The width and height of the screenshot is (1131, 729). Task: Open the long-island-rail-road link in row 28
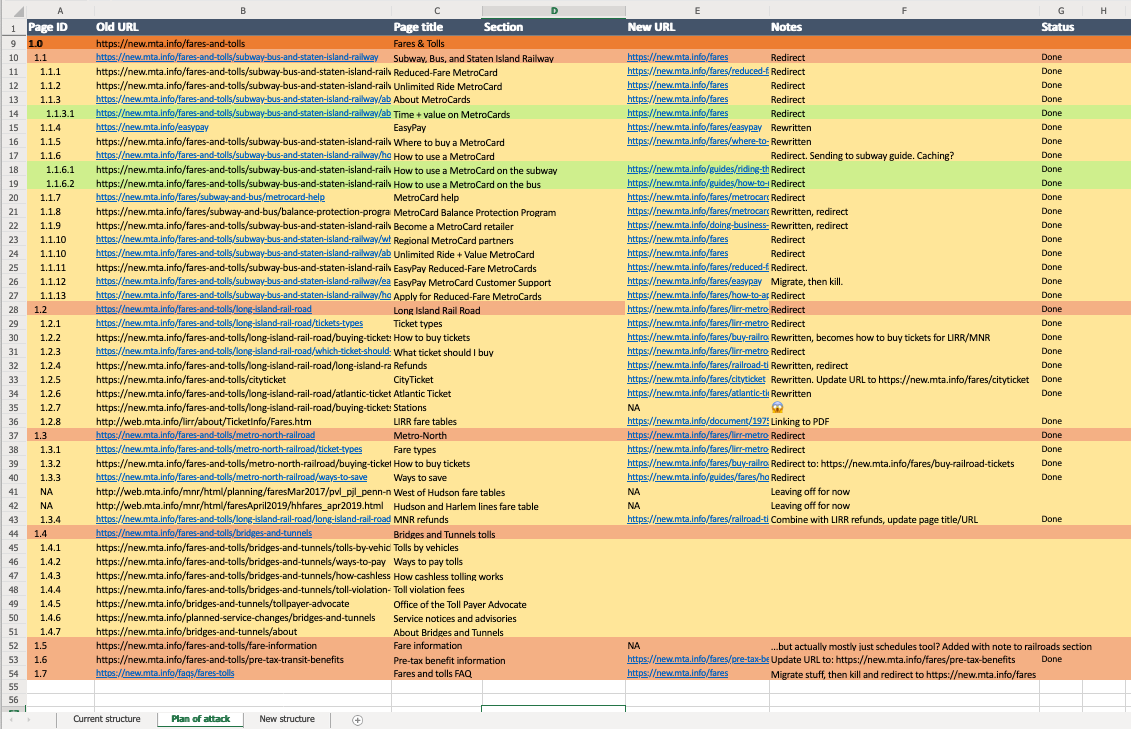203,309
